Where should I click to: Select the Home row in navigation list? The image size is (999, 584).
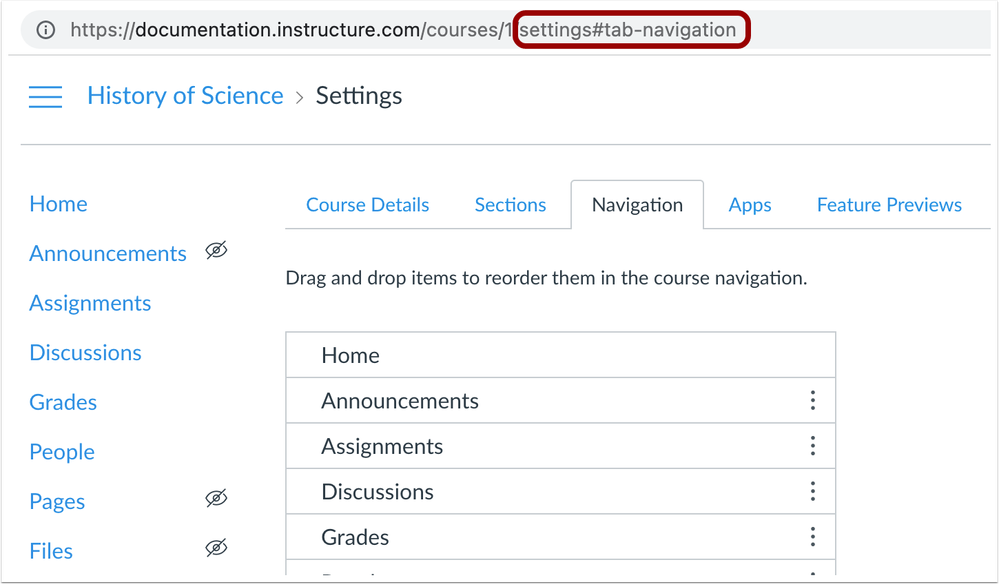[x=560, y=355]
